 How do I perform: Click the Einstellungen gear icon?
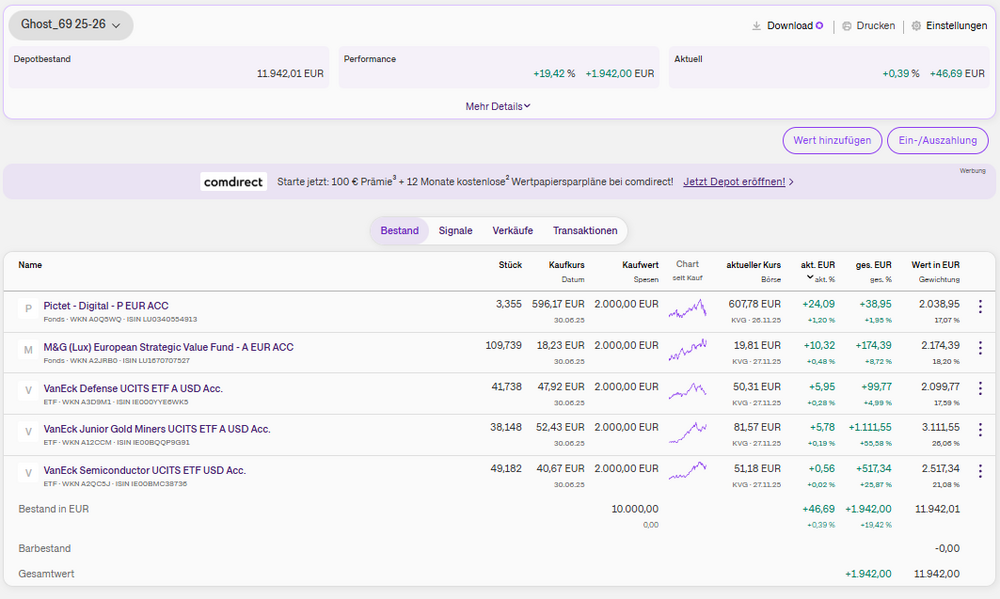tap(916, 26)
